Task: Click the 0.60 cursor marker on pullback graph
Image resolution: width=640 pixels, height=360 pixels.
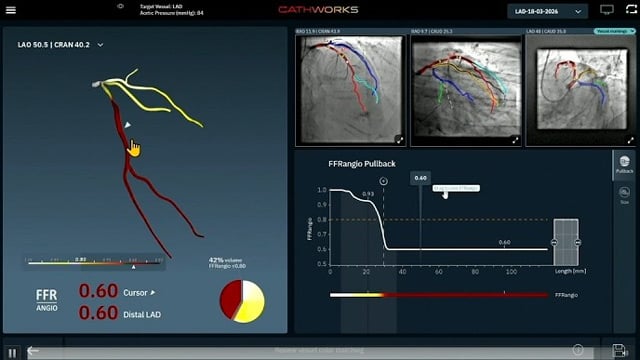Action: (420, 178)
